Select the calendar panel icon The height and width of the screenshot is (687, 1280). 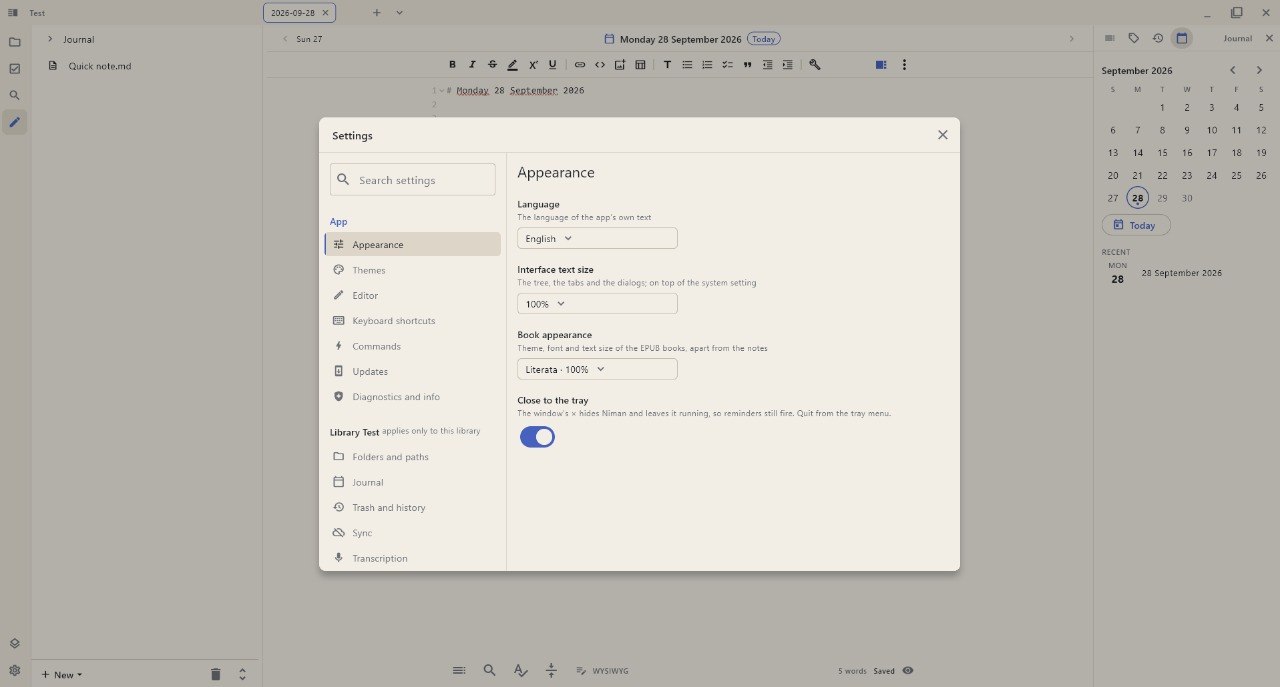tap(1182, 38)
